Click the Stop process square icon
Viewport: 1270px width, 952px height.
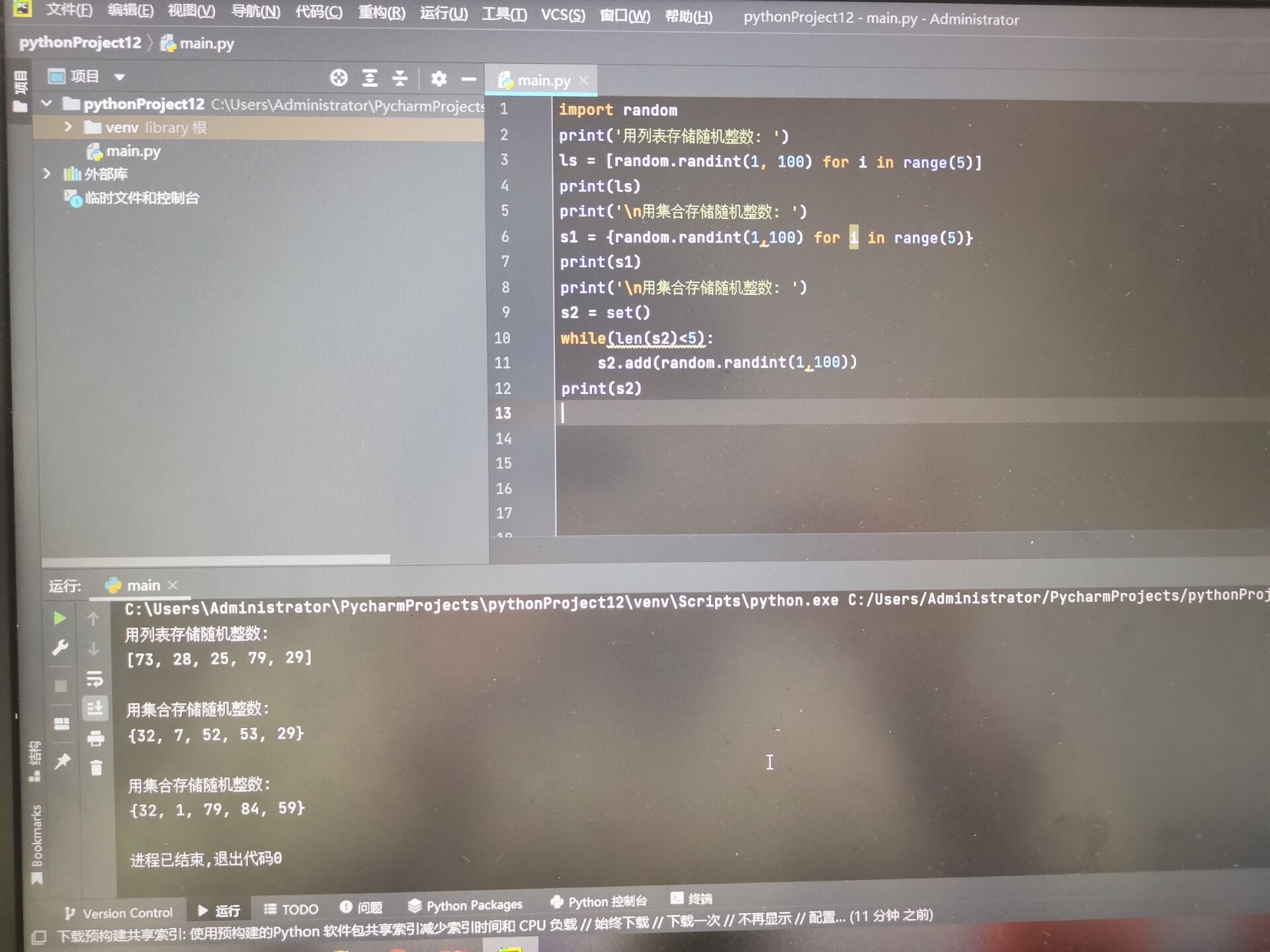(61, 686)
